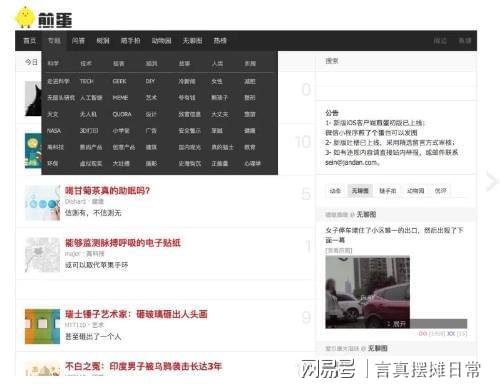
Task: Click the chamomile tea article thumbnail
Action: 42,203
